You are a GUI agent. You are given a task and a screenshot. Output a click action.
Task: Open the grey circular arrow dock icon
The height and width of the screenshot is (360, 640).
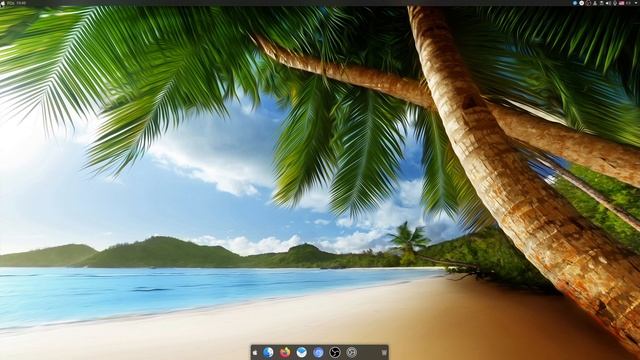point(351,352)
